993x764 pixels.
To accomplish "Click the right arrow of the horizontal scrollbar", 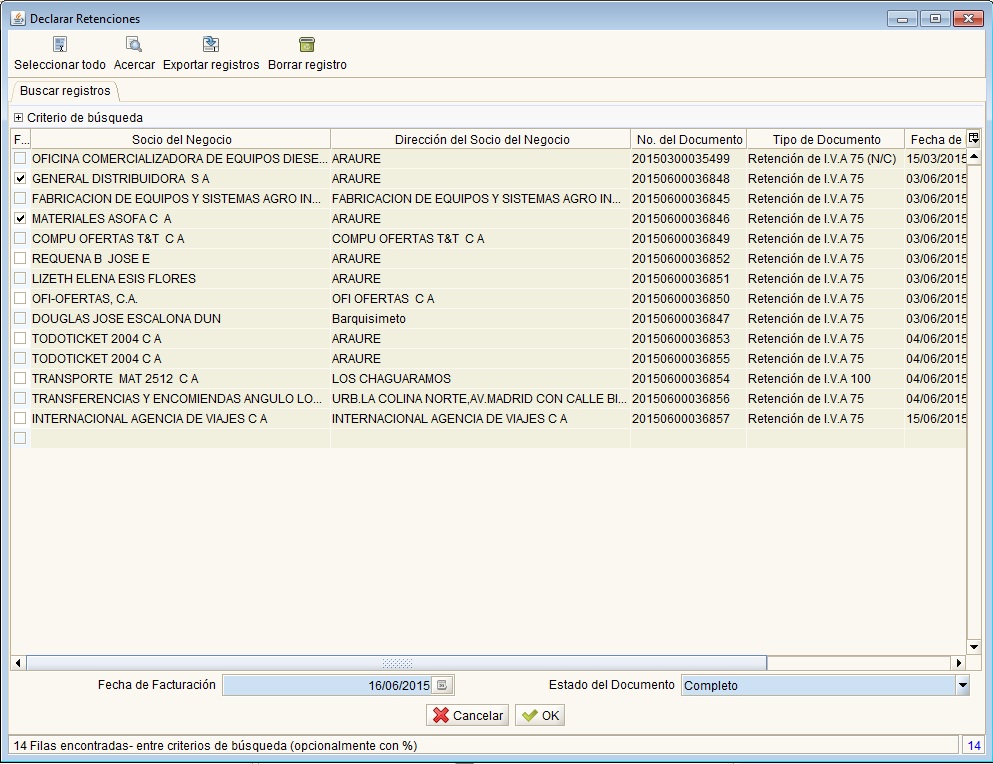I will [x=959, y=663].
